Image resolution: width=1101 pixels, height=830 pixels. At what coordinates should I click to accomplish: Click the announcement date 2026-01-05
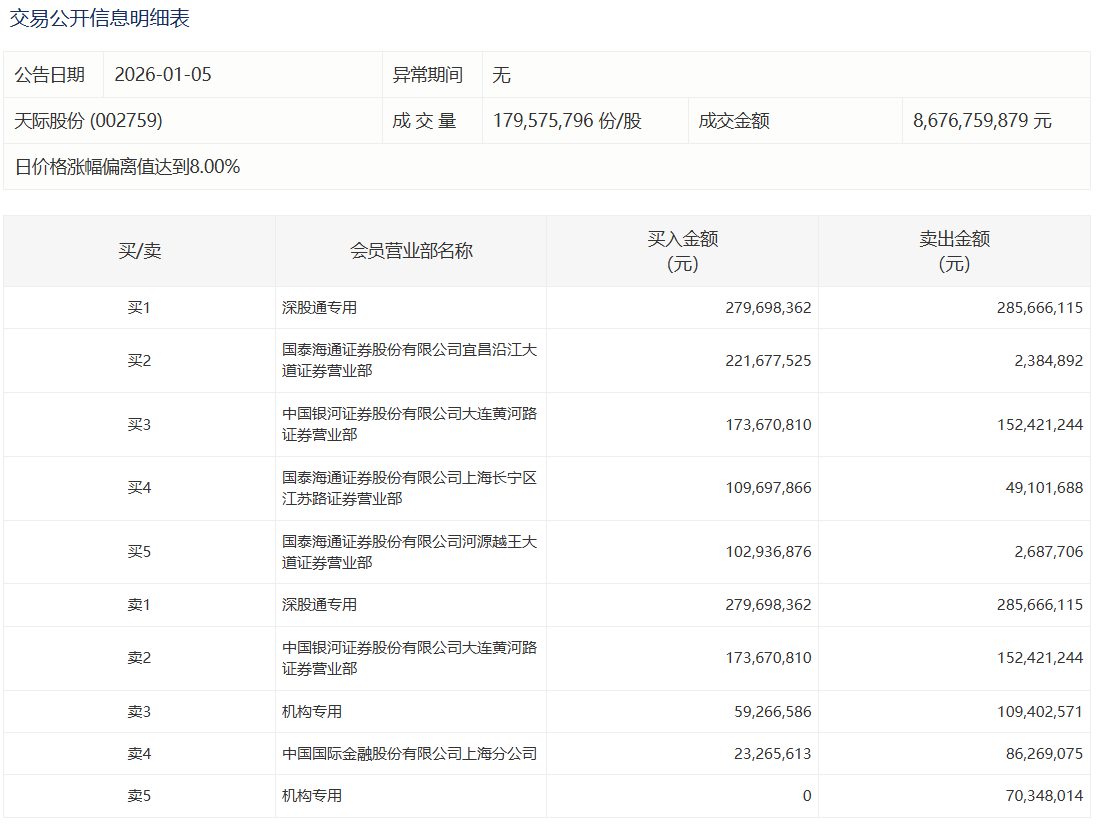tap(163, 75)
